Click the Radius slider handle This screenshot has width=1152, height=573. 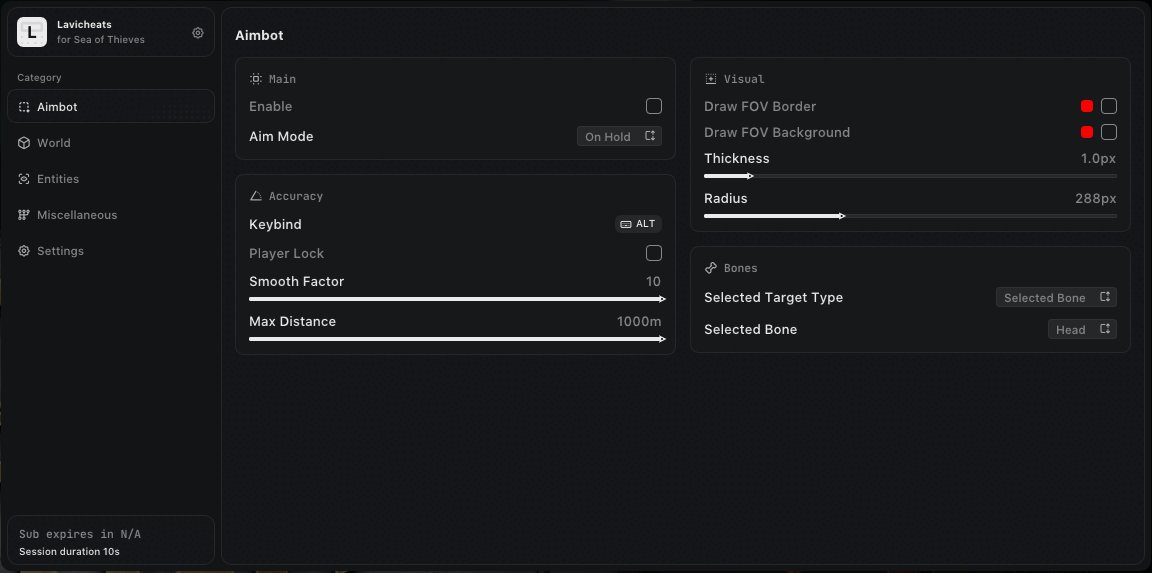842,215
